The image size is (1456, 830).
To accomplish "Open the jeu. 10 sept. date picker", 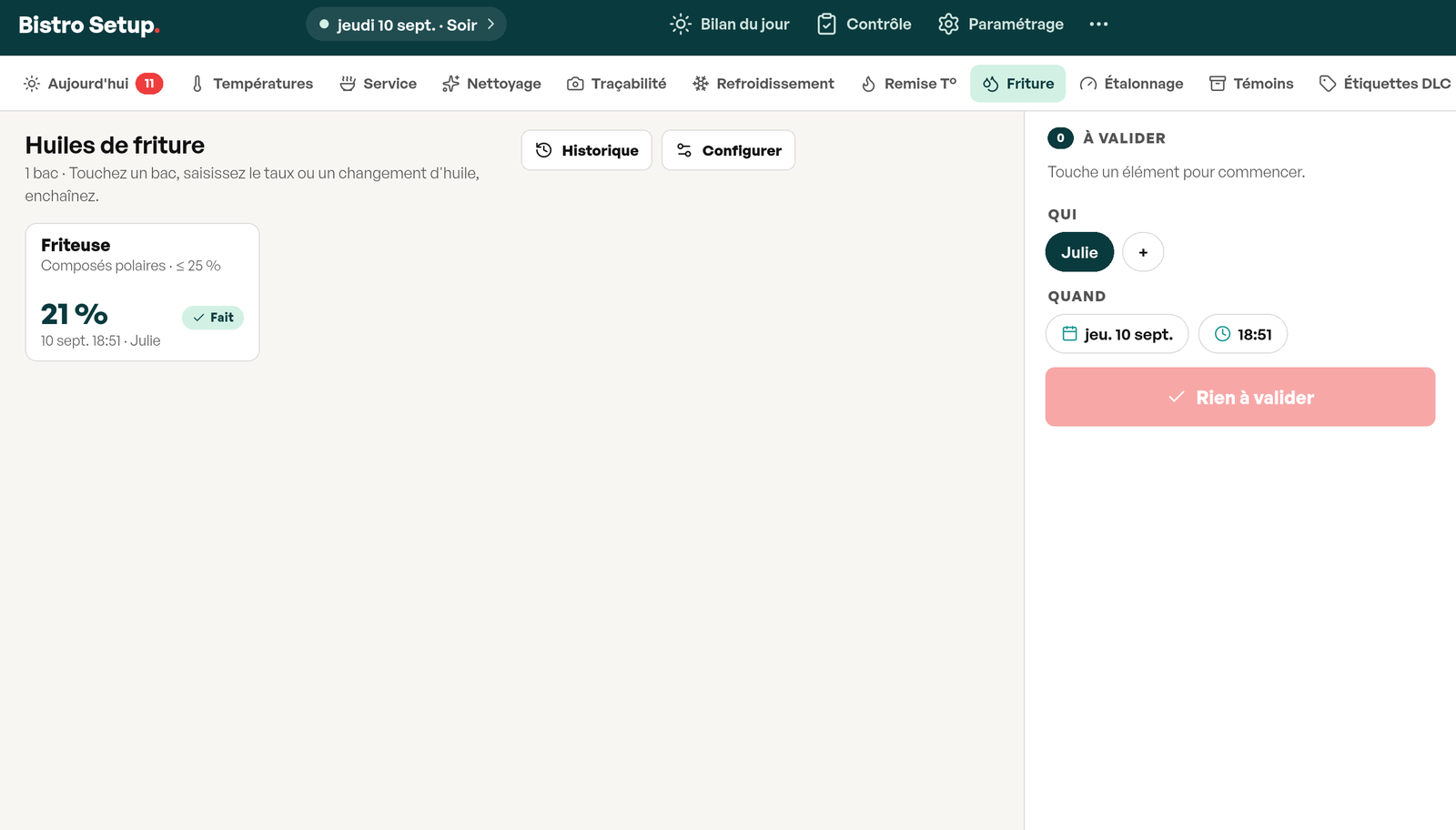I will [1117, 334].
